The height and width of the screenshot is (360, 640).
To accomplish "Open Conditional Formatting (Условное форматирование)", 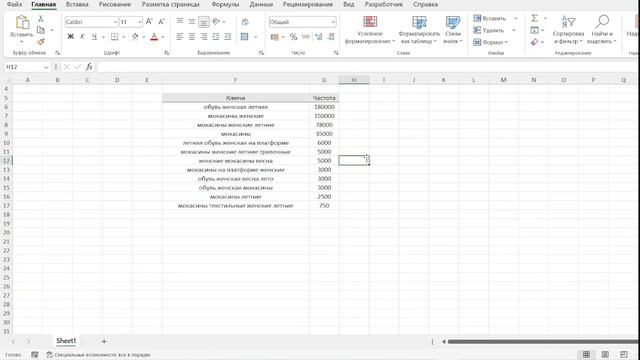I will click(x=370, y=29).
